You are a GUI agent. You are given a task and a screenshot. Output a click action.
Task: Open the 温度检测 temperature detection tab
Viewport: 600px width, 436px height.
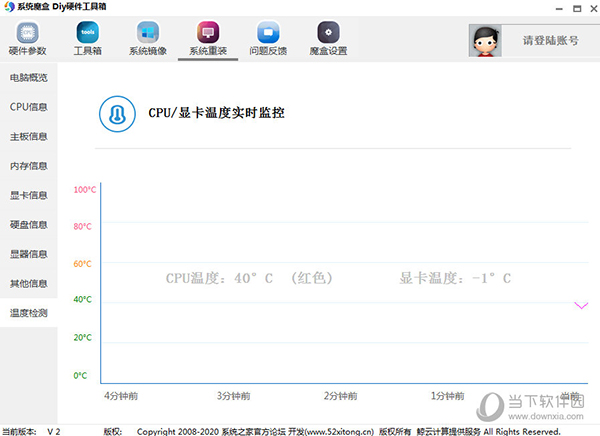tap(29, 313)
